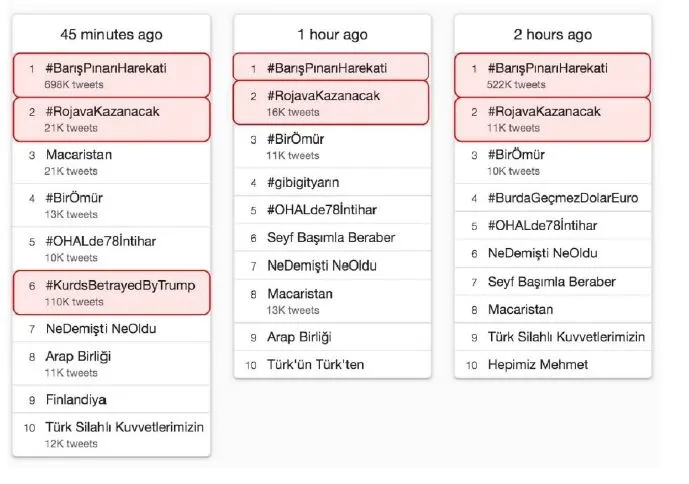The height and width of the screenshot is (484, 689).
Task: Open #BirÖmür trend with 13K tweets
Action: 112,205
